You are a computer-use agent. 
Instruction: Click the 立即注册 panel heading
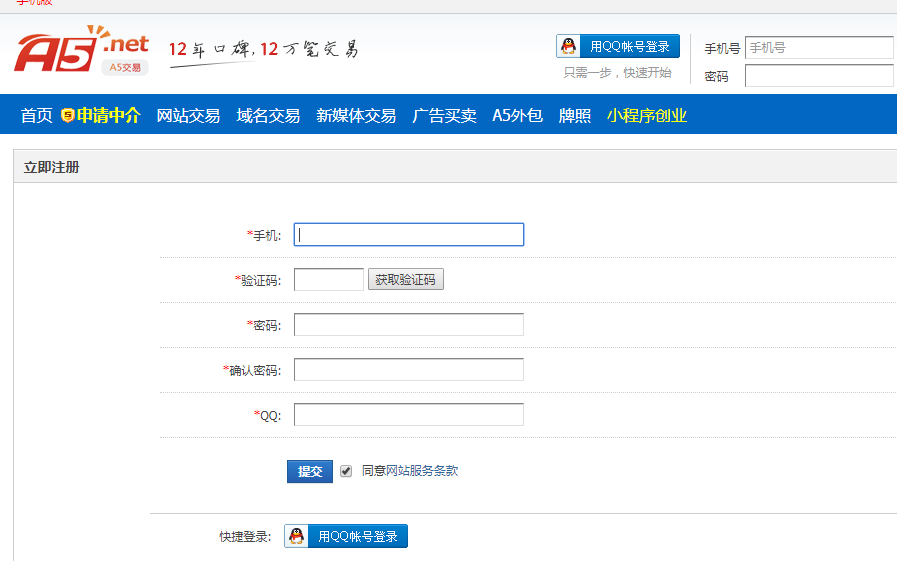point(51,168)
